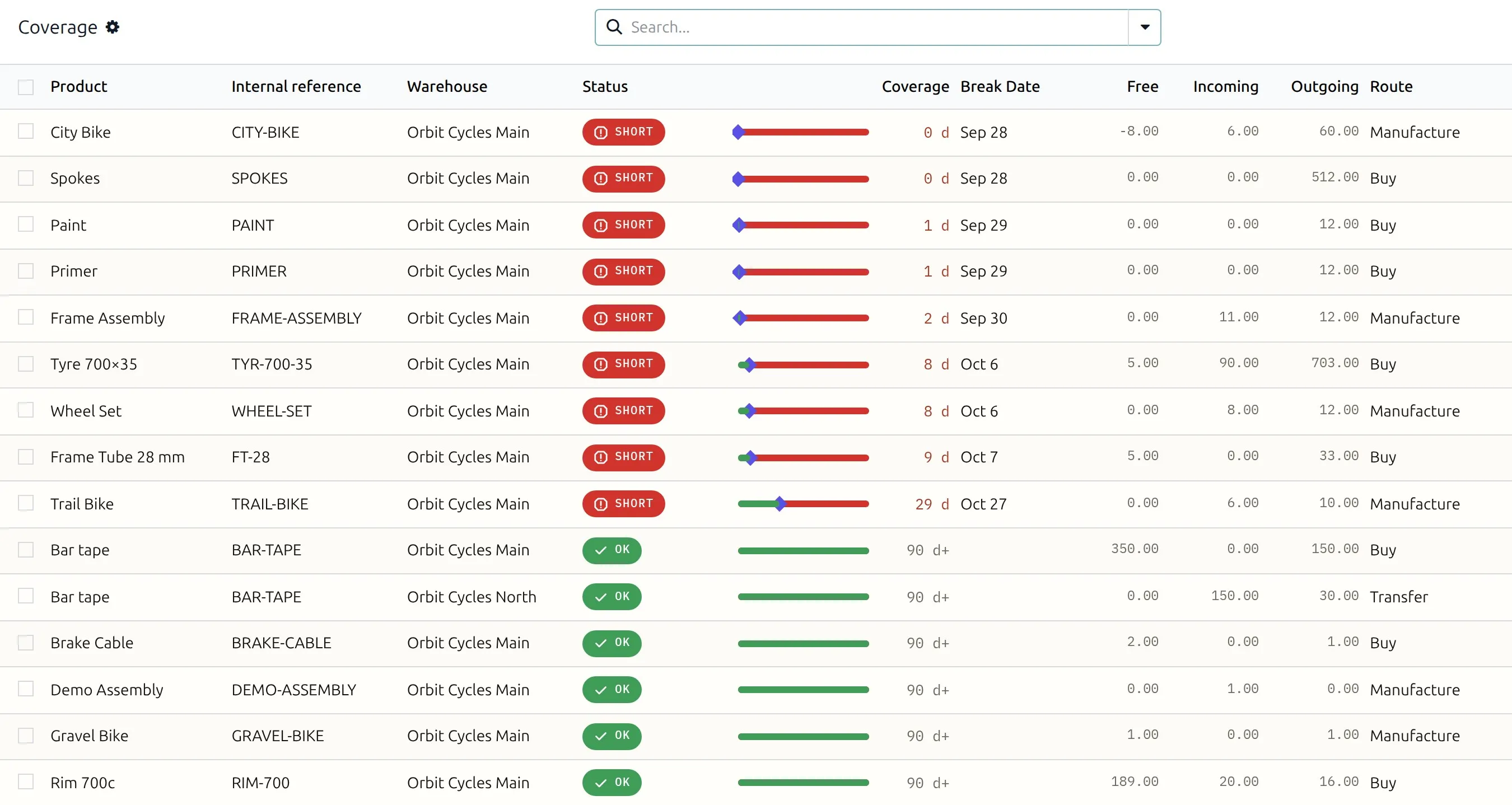Open the Frame Tube 28 mm product
Screen dimensions: 1512x805
pyautogui.click(x=118, y=457)
